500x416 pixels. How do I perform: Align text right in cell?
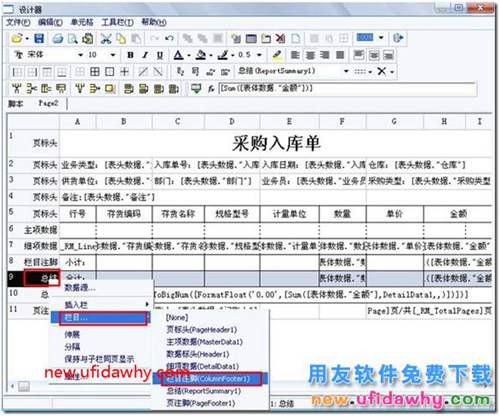(325, 55)
